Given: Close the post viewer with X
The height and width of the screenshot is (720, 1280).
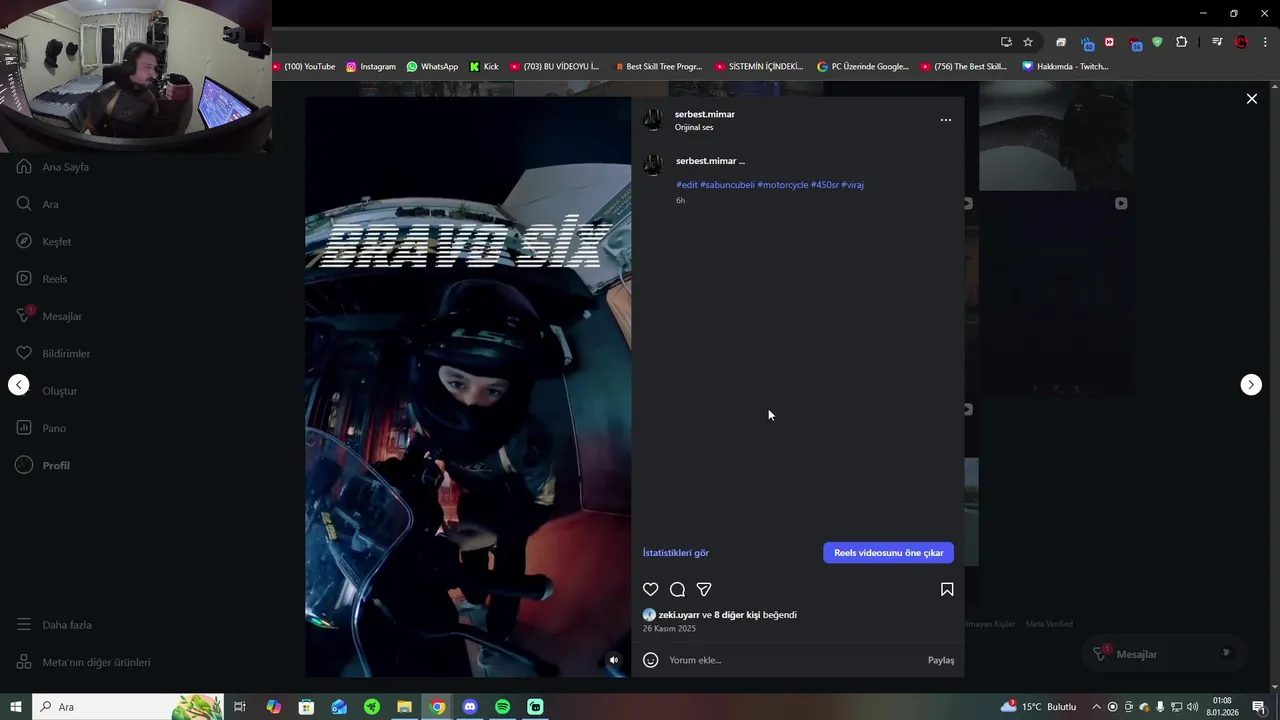Looking at the screenshot, I should point(1251,99).
